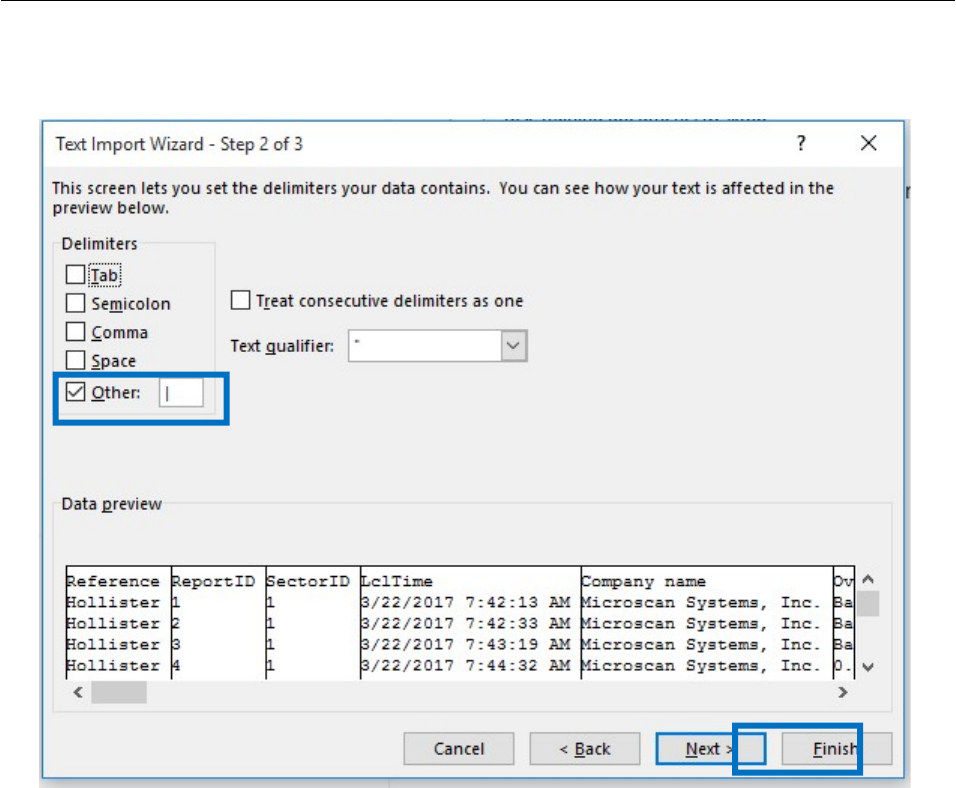Toggle Treat consecutive delimiters as one

[241, 300]
